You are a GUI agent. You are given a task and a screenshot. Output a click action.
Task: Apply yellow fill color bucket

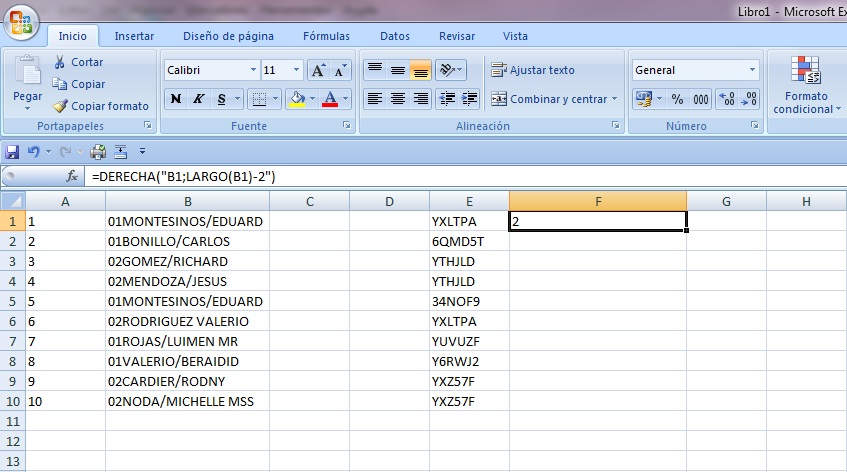(x=297, y=99)
